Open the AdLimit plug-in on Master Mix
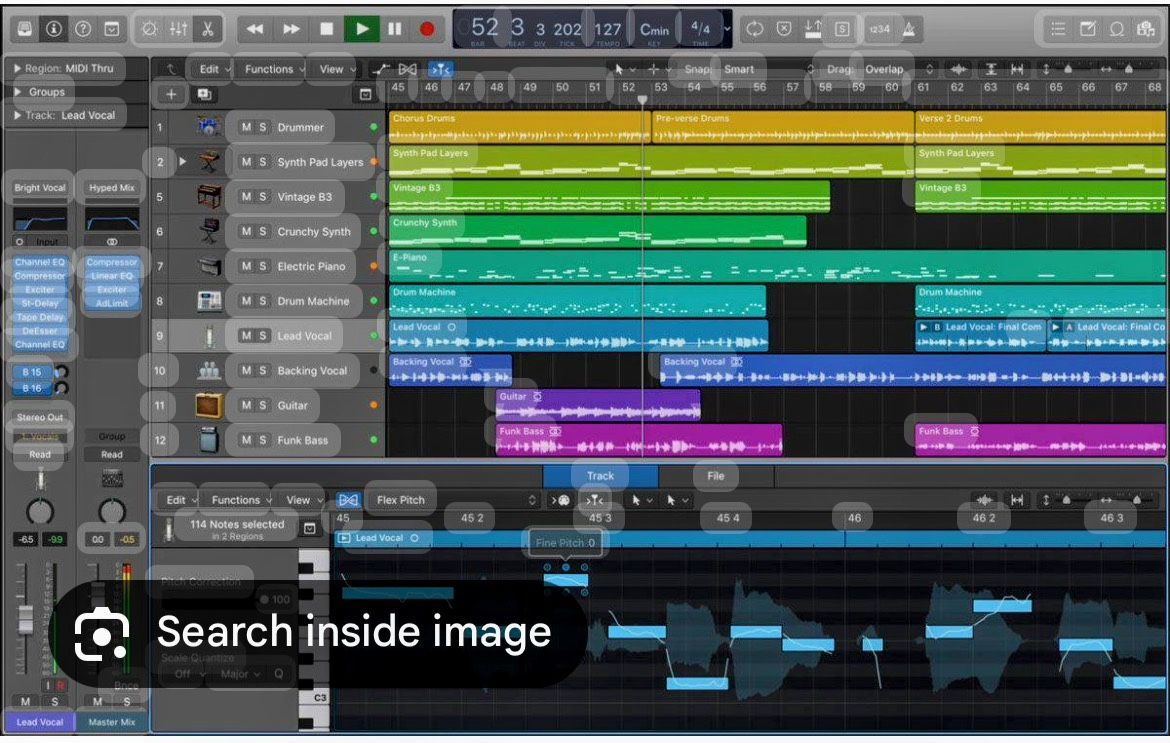 (x=112, y=304)
